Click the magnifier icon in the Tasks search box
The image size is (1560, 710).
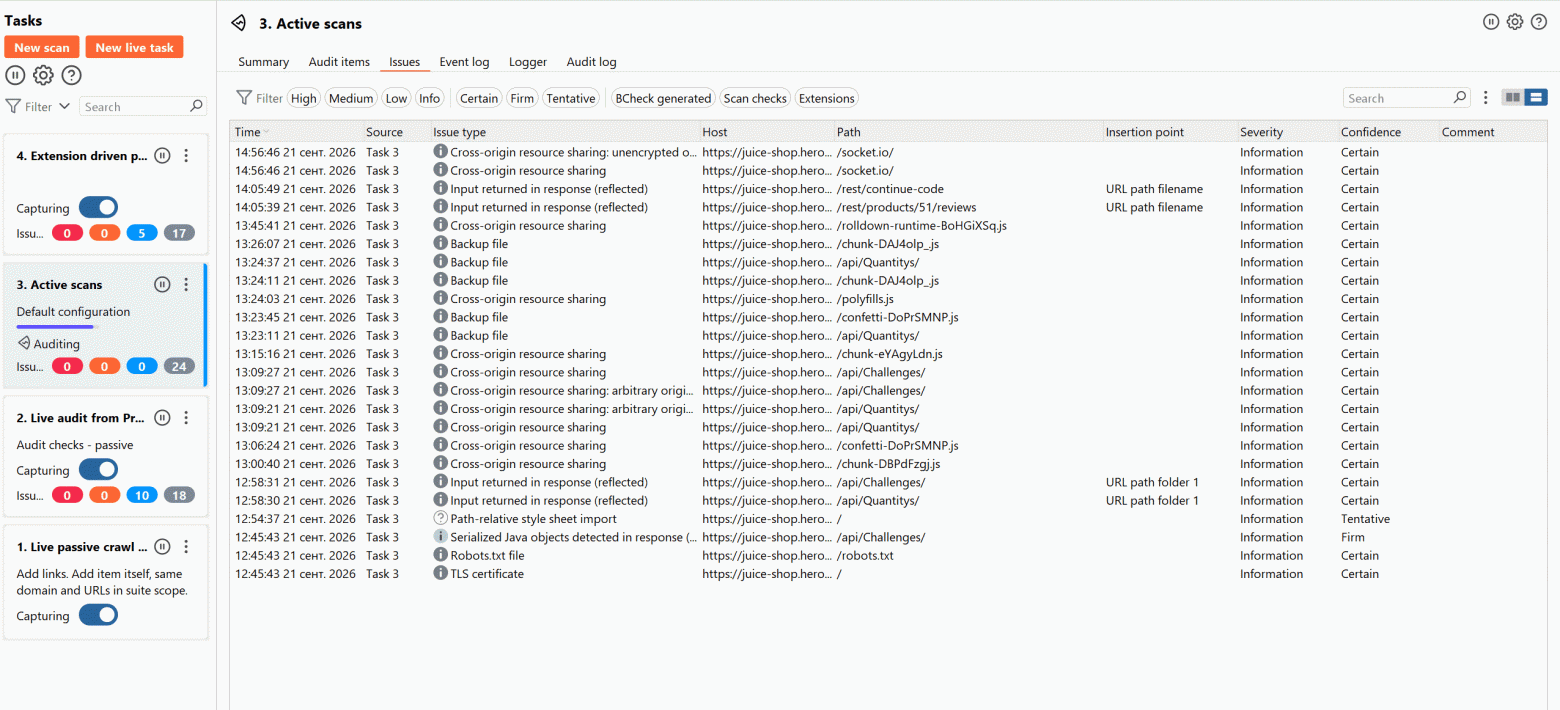[x=197, y=106]
